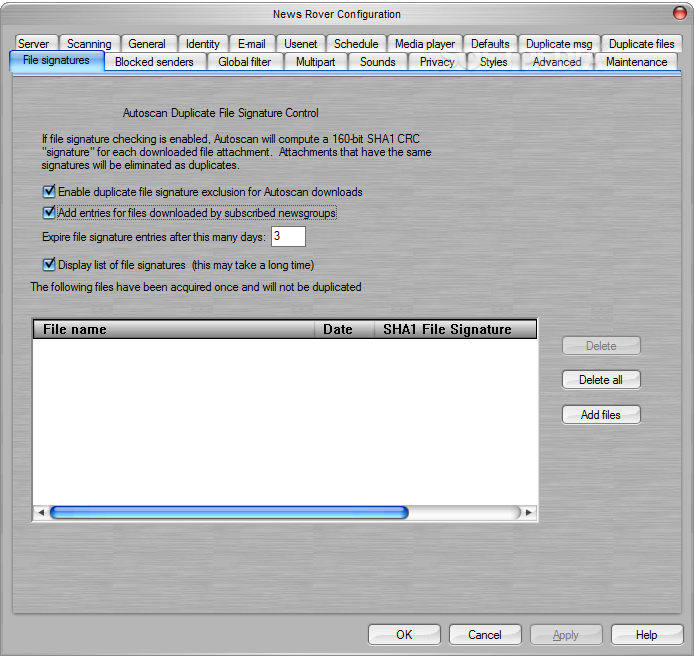Open the Advanced tab
Image resolution: width=694 pixels, height=656 pixels.
coord(557,62)
